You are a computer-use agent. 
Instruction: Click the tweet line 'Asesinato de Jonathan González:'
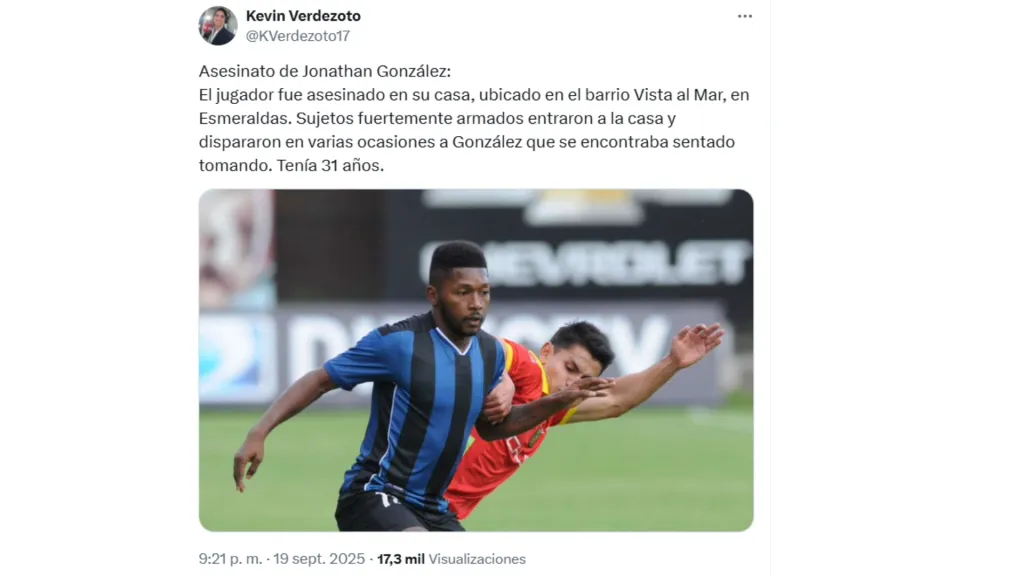click(x=325, y=71)
